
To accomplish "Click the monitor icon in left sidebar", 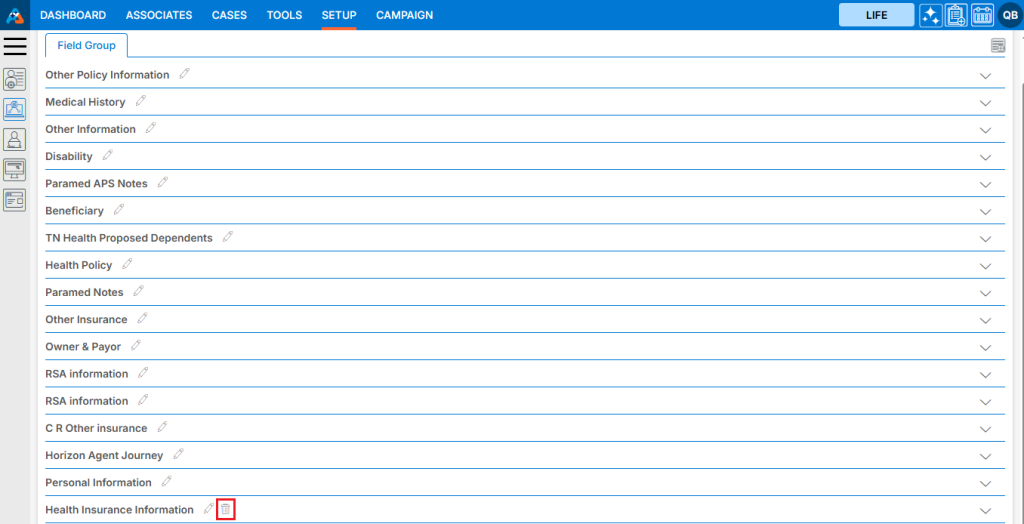I will tap(15, 170).
